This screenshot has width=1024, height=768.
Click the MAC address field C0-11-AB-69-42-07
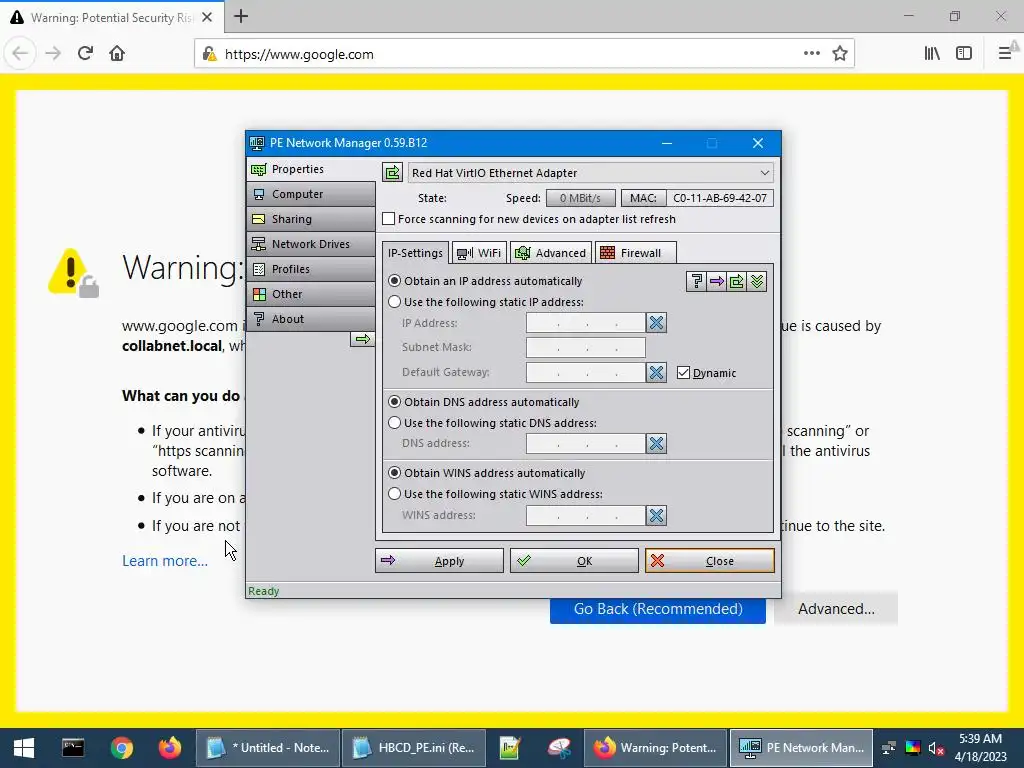point(720,198)
